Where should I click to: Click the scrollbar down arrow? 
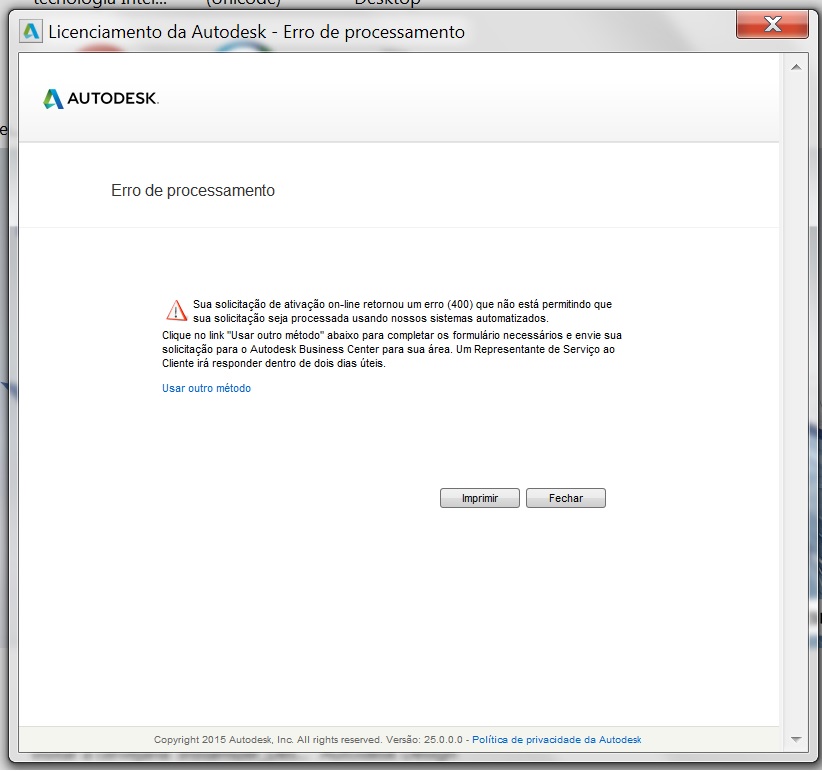click(x=796, y=740)
